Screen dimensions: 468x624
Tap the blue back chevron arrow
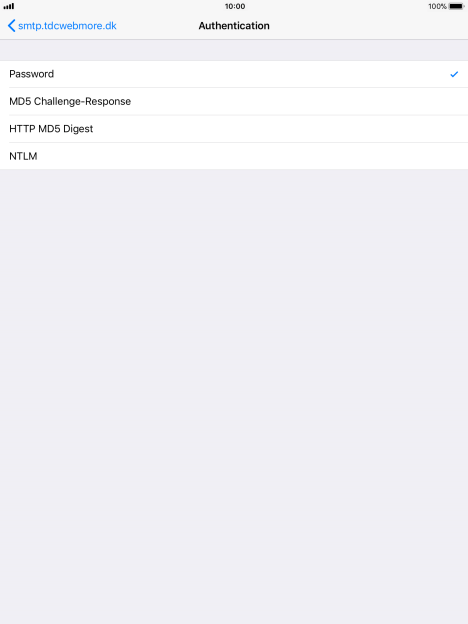(x=12, y=26)
